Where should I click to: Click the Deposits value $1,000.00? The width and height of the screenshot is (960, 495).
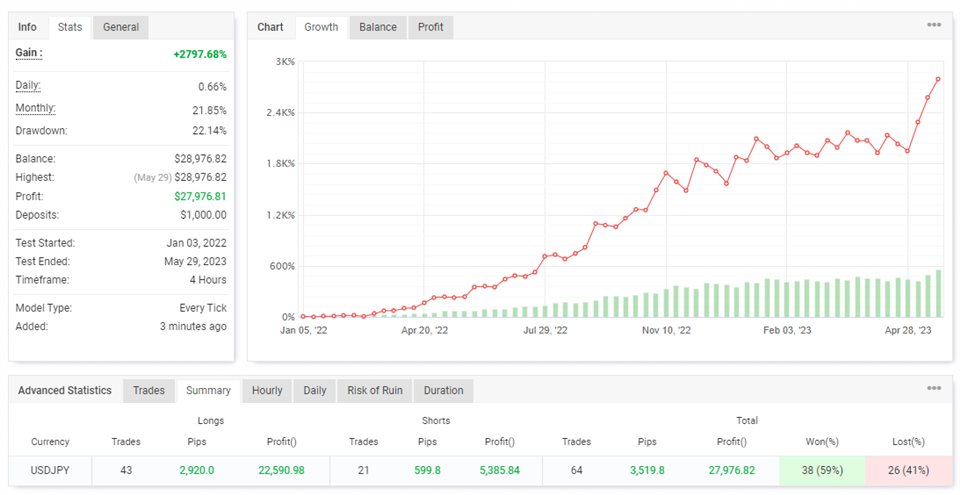203,215
